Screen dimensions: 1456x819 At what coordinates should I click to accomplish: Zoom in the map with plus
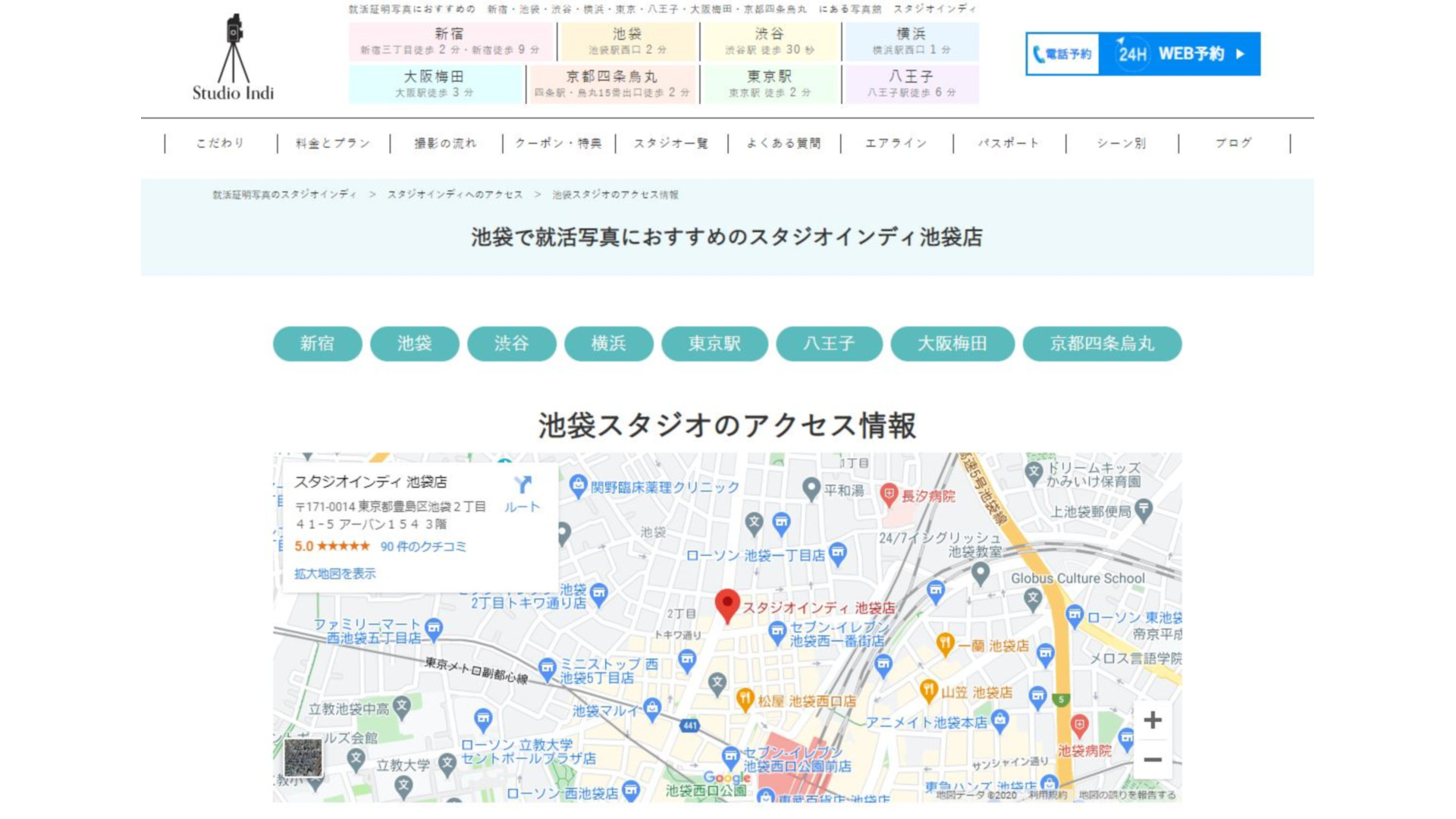tap(1152, 720)
